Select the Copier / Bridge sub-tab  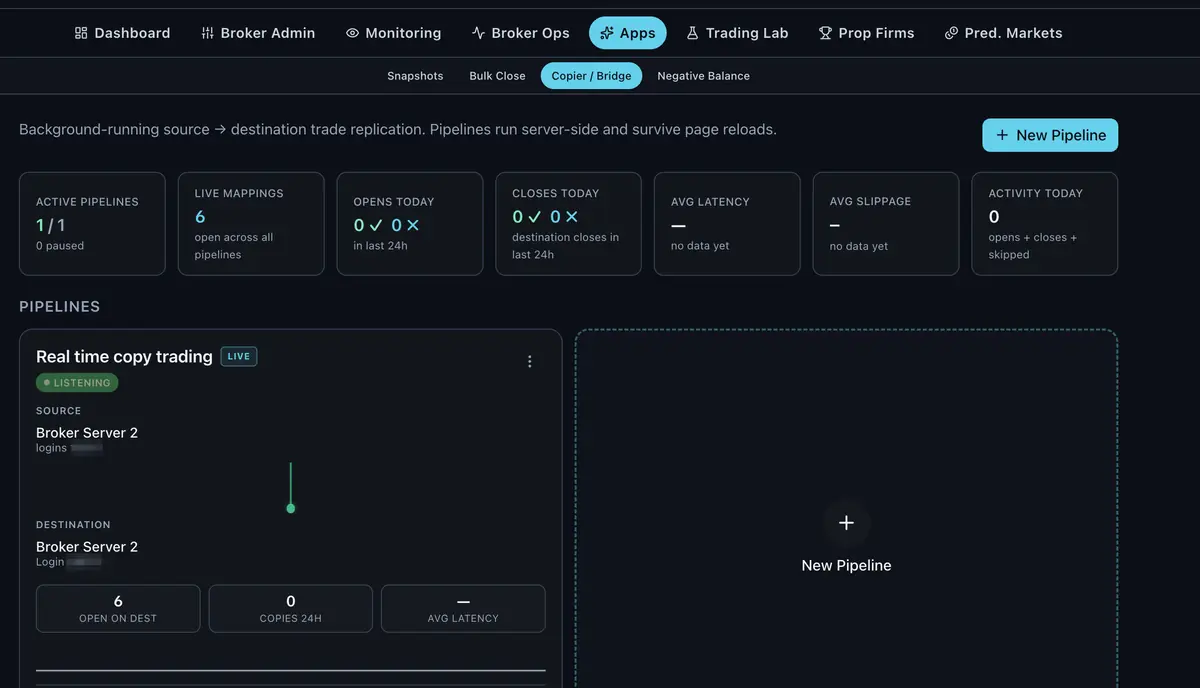[x=591, y=76]
